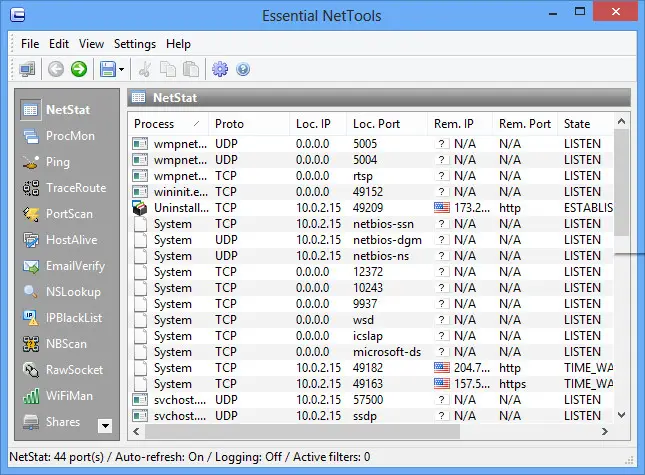Image resolution: width=645 pixels, height=475 pixels.
Task: Click the horizontal scrollbar right arrow
Action: pyautogui.click(x=605, y=431)
